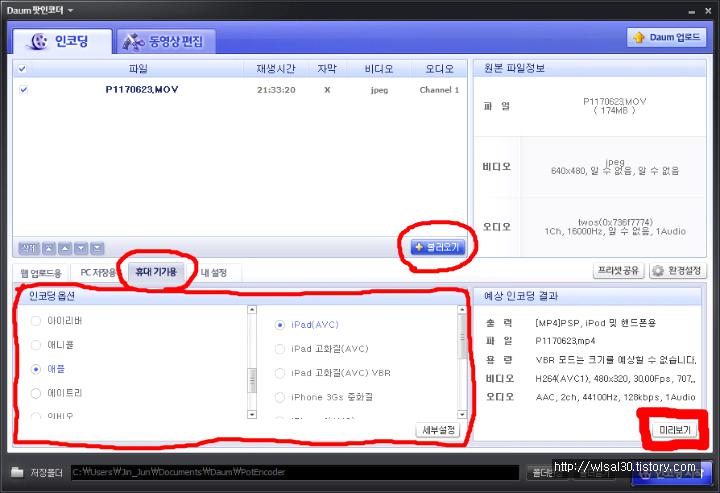Image resolution: width=720 pixels, height=493 pixels.
Task: Click the 오디오 column header
Action: coord(439,69)
